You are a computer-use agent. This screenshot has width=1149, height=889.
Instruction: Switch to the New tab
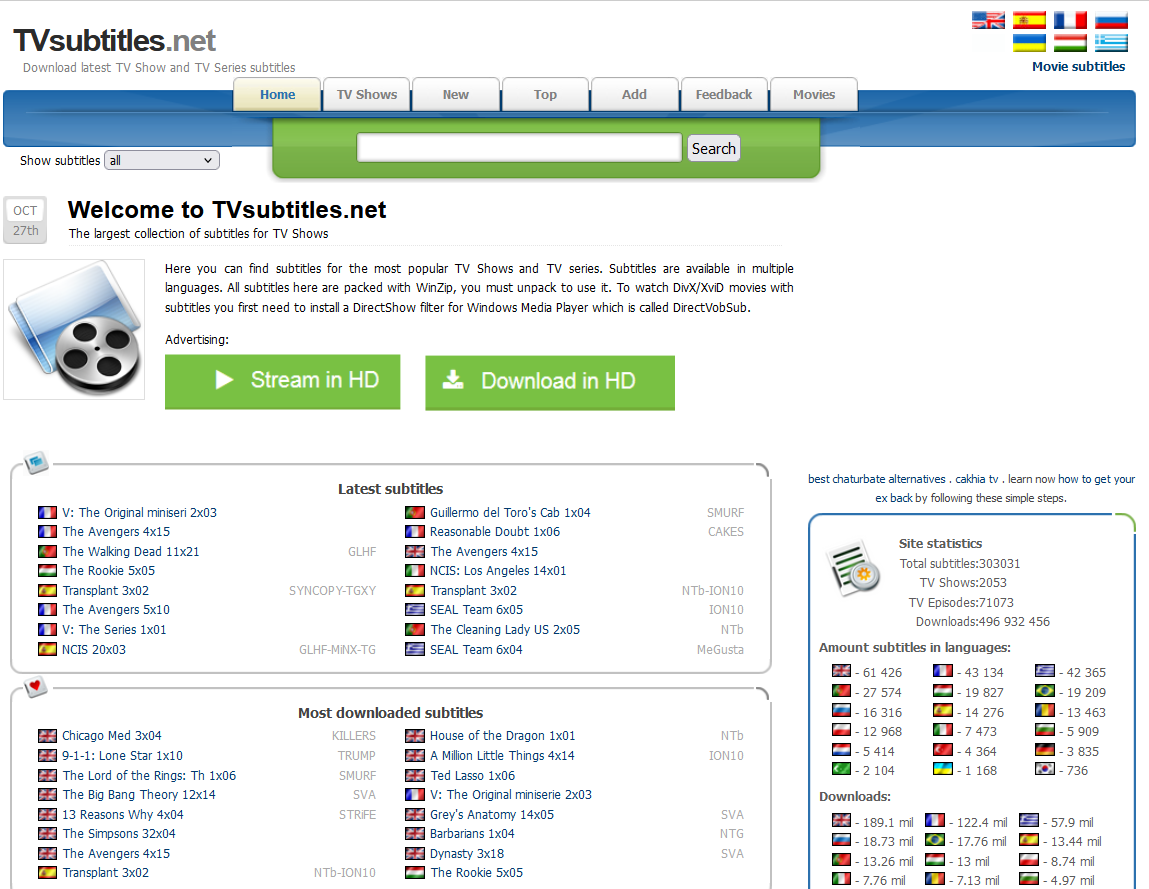[x=456, y=95]
